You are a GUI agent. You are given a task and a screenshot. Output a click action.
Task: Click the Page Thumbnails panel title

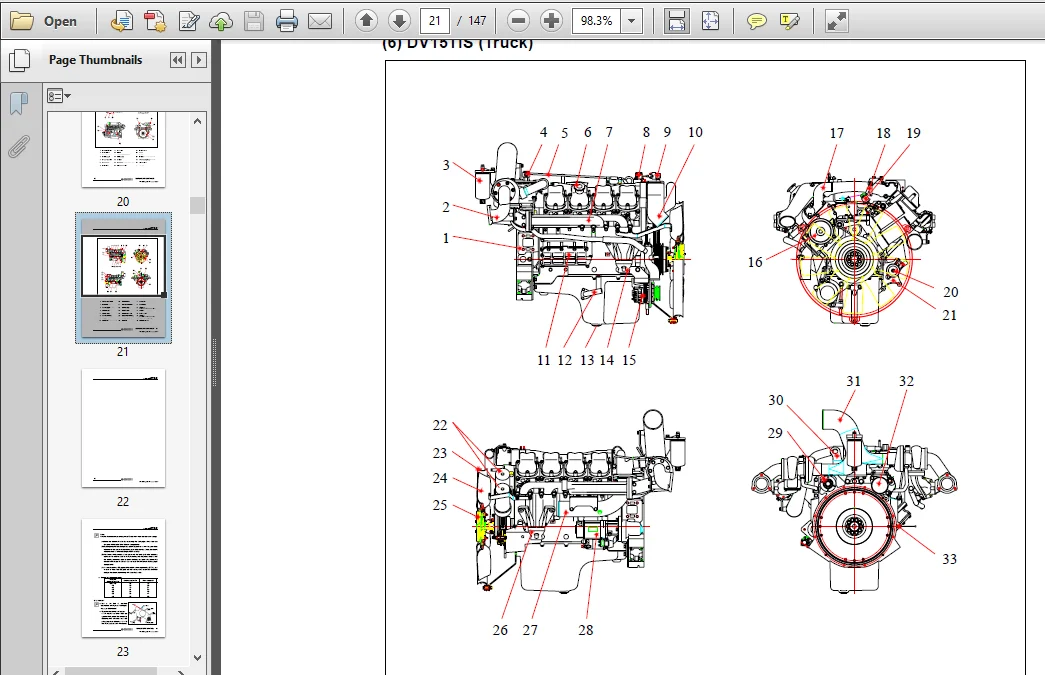coord(95,60)
